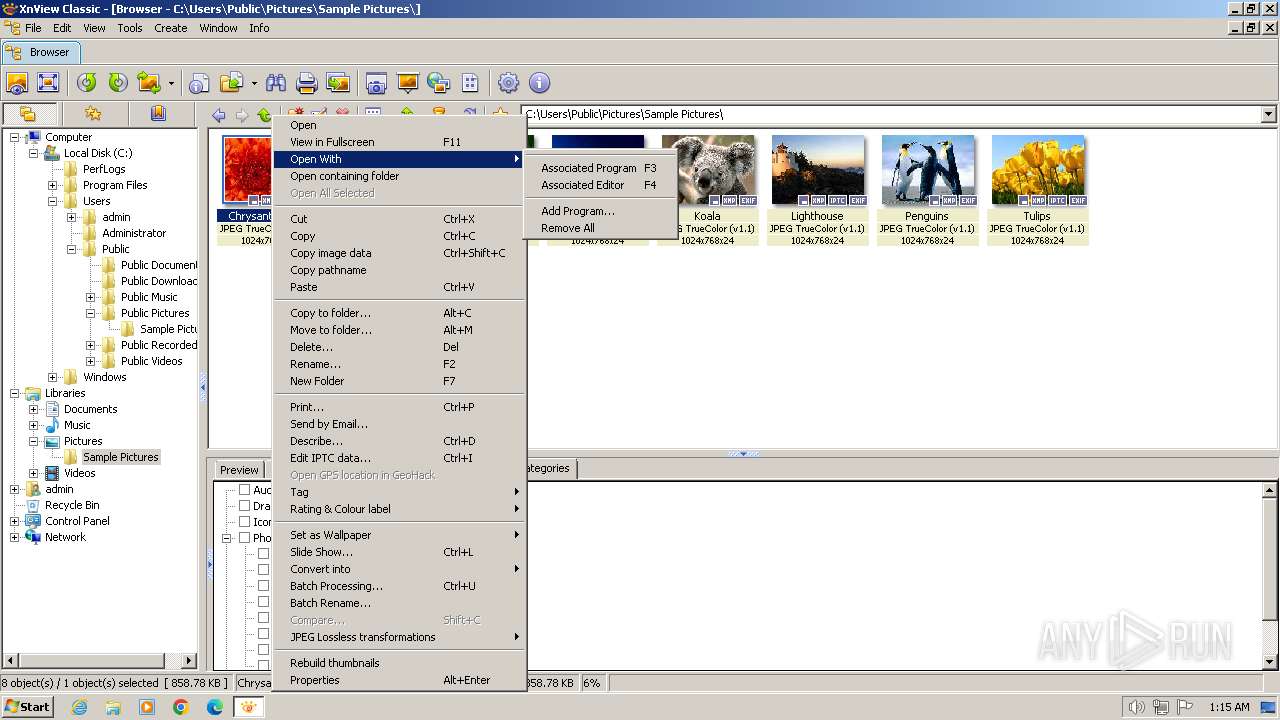Open Chrome from the taskbar
The width and height of the screenshot is (1280, 720).
[x=181, y=707]
